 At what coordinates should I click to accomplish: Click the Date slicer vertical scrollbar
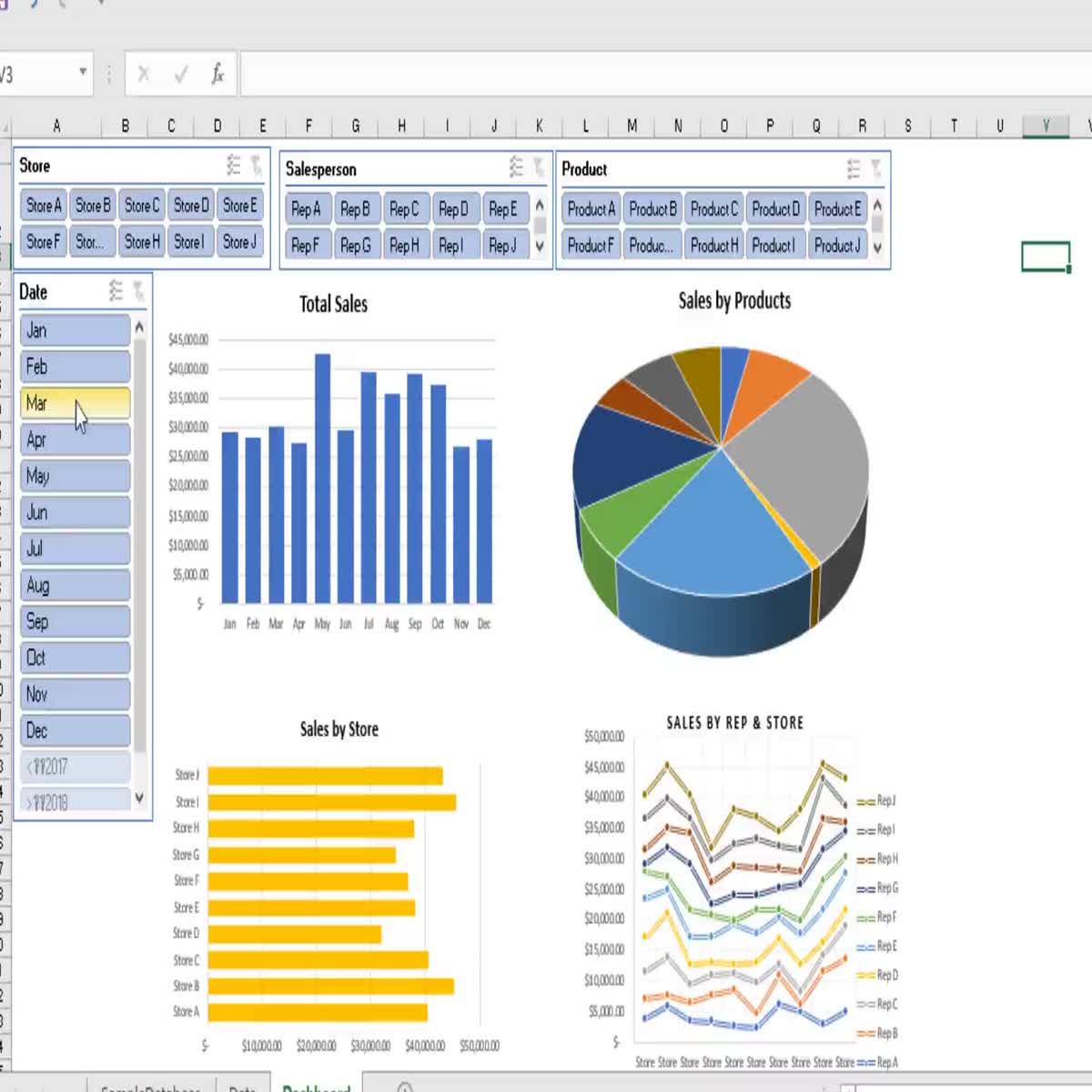(139, 546)
